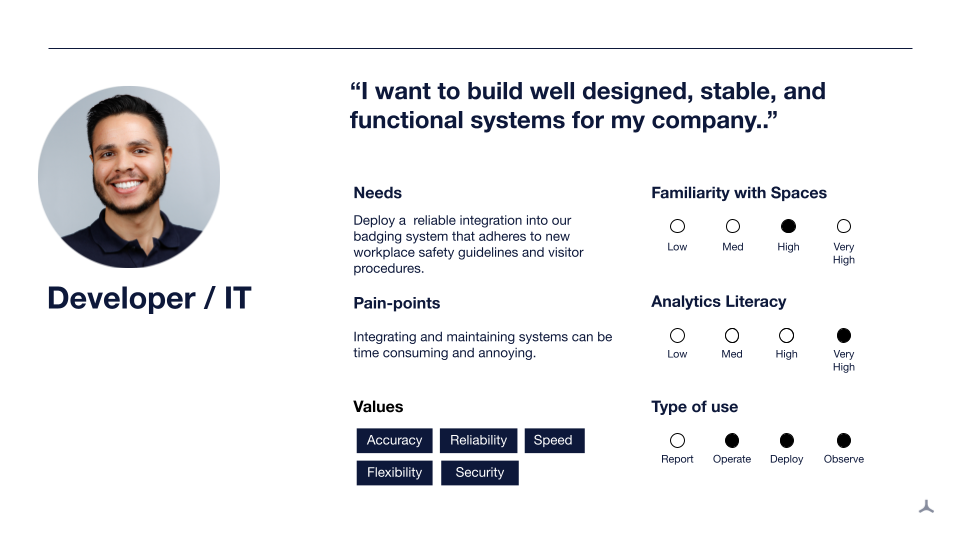The width and height of the screenshot is (960, 540).
Task: Click the logo icon in the bottom-right corner
Action: [x=926, y=507]
